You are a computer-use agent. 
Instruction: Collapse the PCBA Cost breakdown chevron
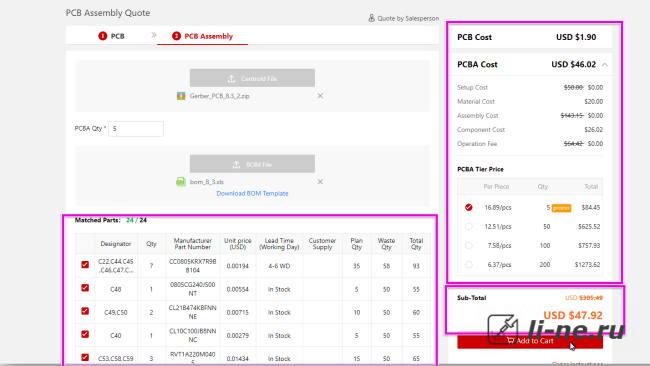(605, 65)
